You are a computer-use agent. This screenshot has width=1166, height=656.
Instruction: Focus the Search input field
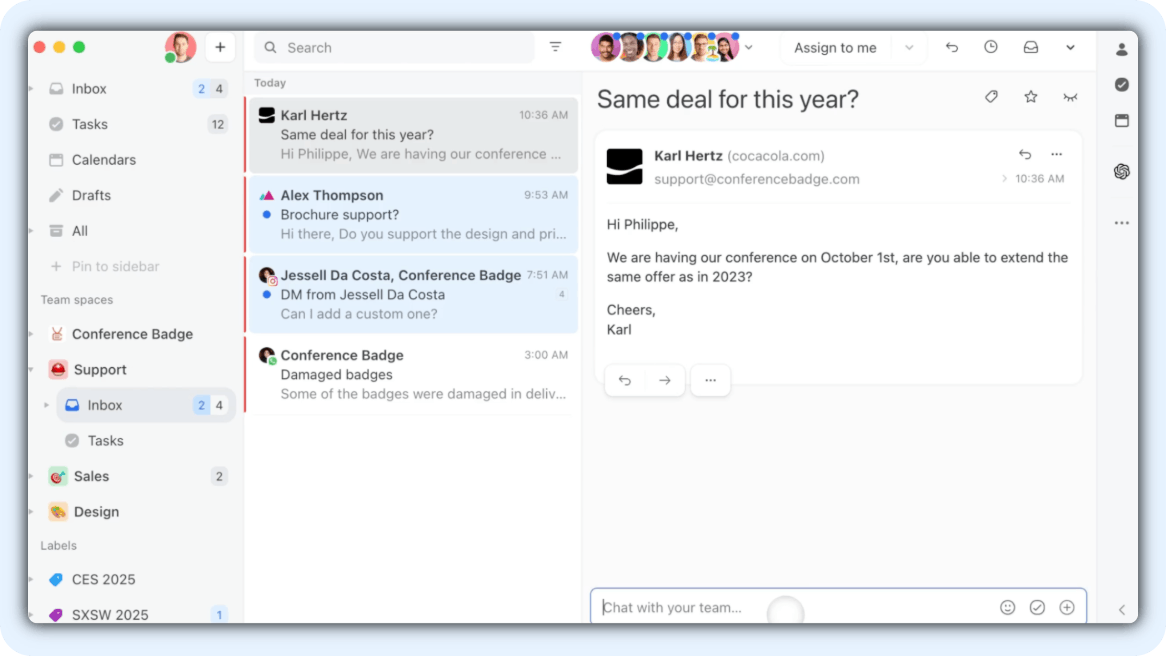coord(400,47)
